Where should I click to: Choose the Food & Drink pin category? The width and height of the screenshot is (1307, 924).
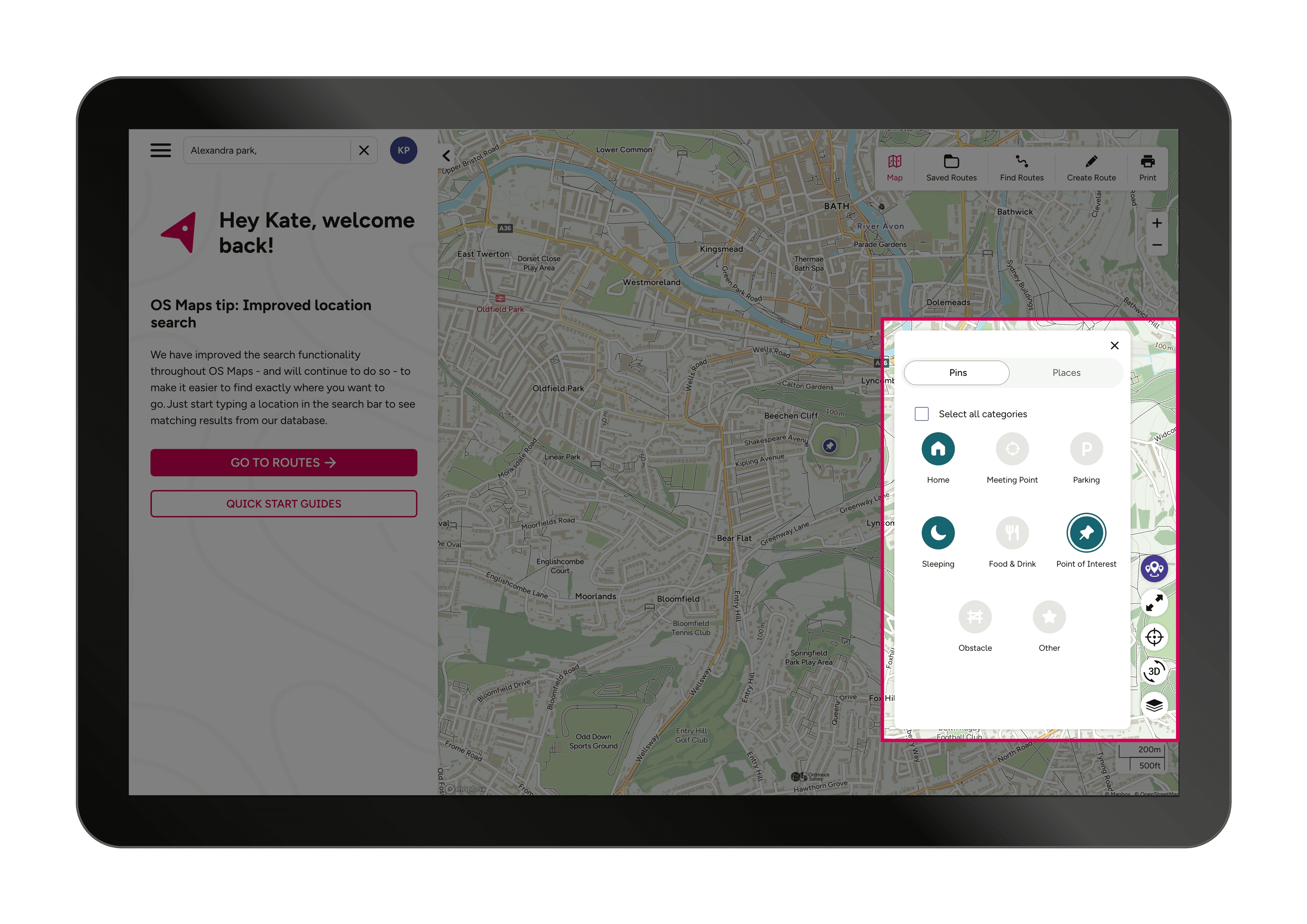(1012, 532)
